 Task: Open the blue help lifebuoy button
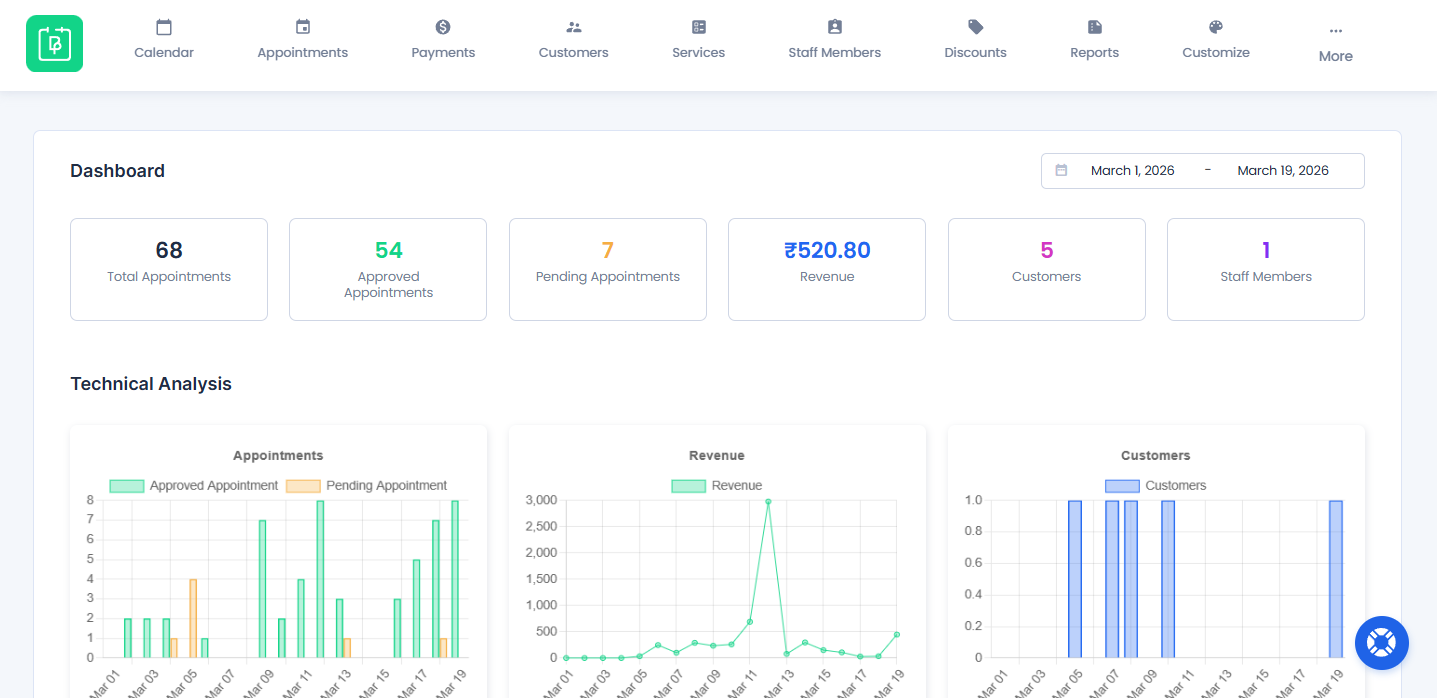coord(1381,642)
